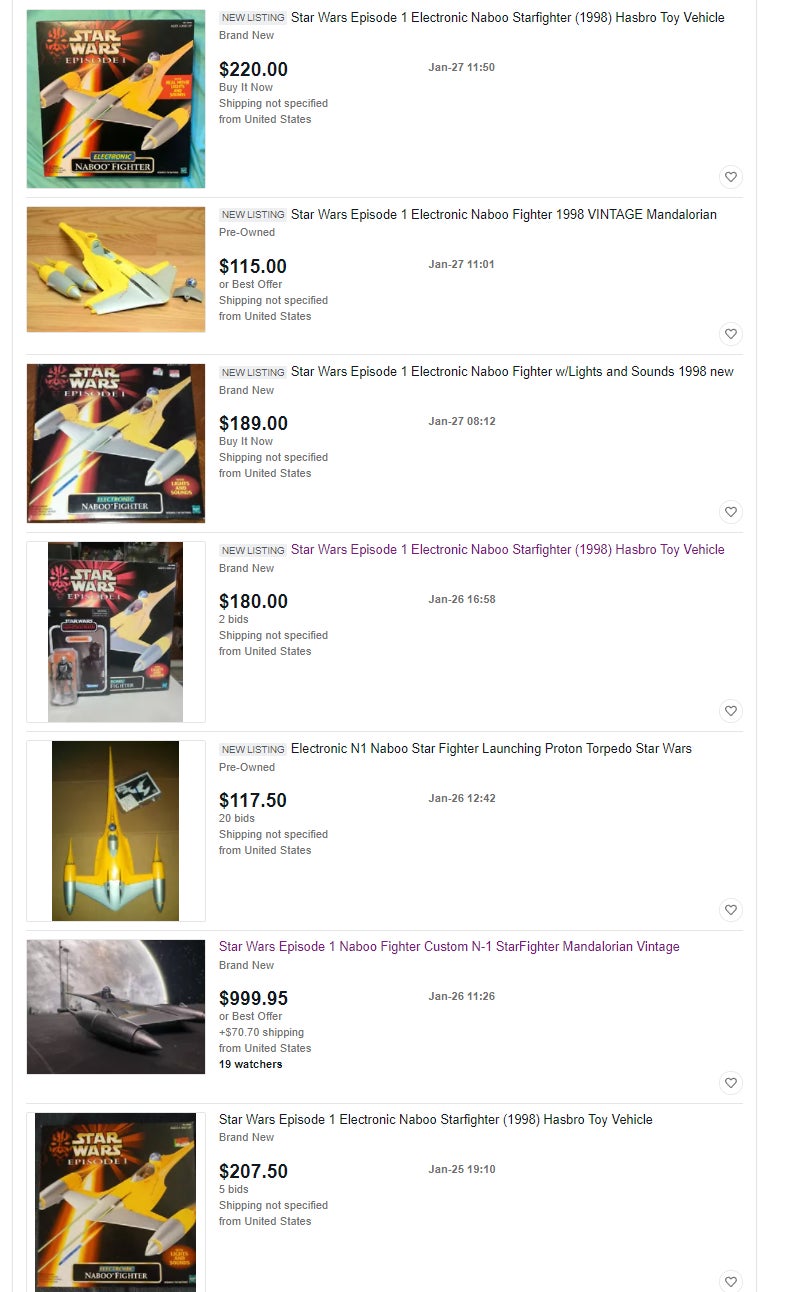Click the heart icon on the $999.95 listing
Viewport: 800px width, 1292px height.
pyautogui.click(x=731, y=1083)
